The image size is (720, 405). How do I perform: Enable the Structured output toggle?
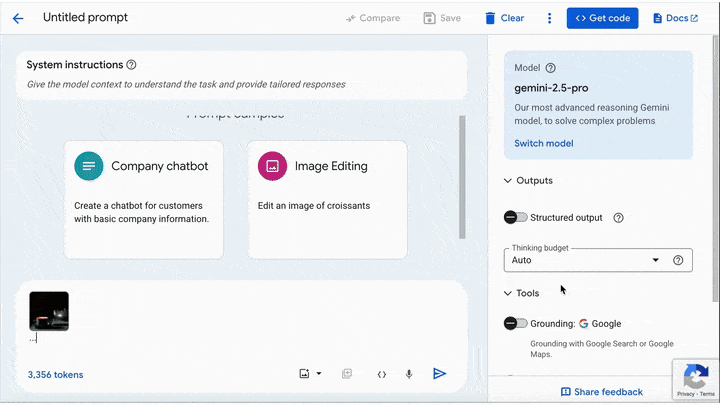(x=516, y=217)
